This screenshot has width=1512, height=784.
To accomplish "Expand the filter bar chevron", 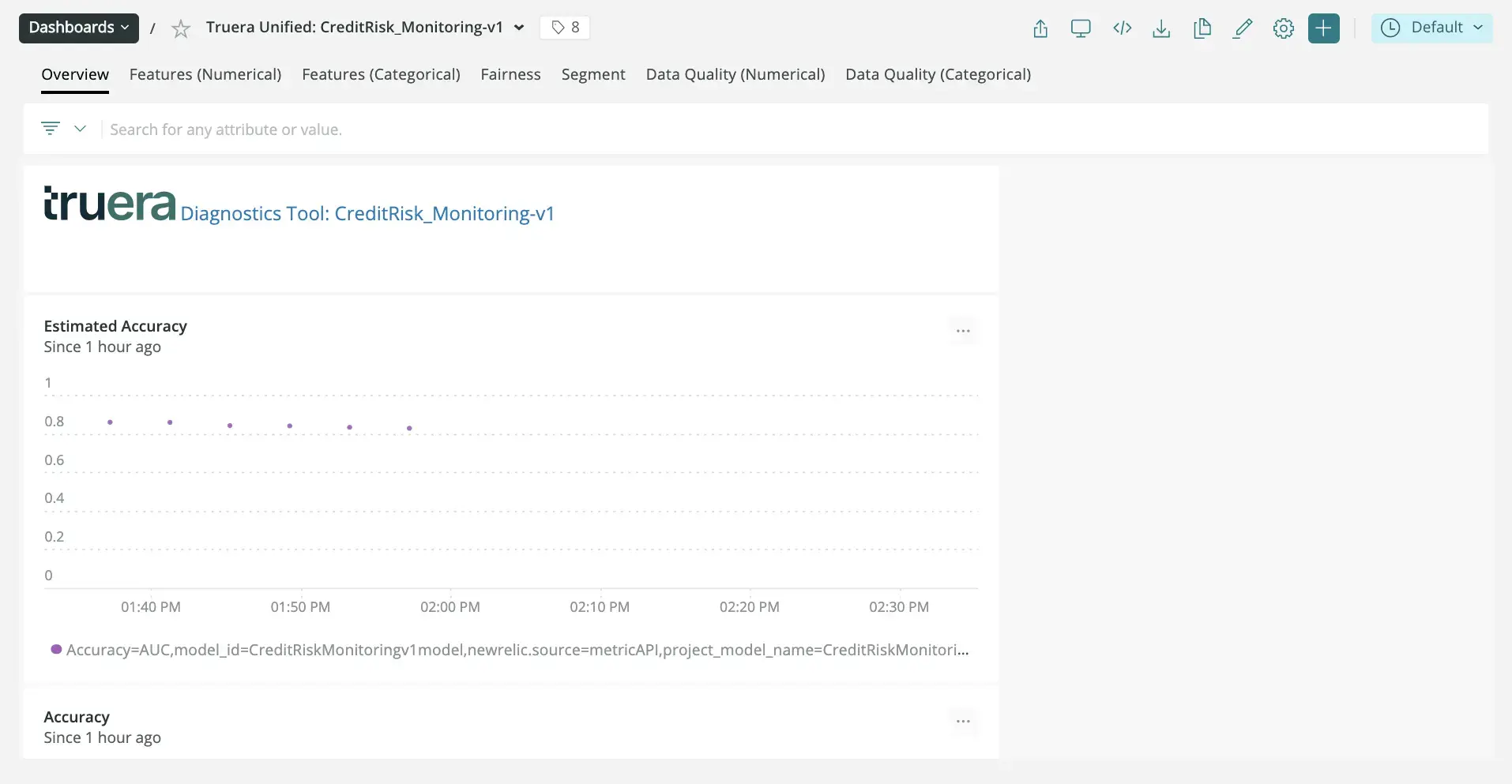I will 80,128.
